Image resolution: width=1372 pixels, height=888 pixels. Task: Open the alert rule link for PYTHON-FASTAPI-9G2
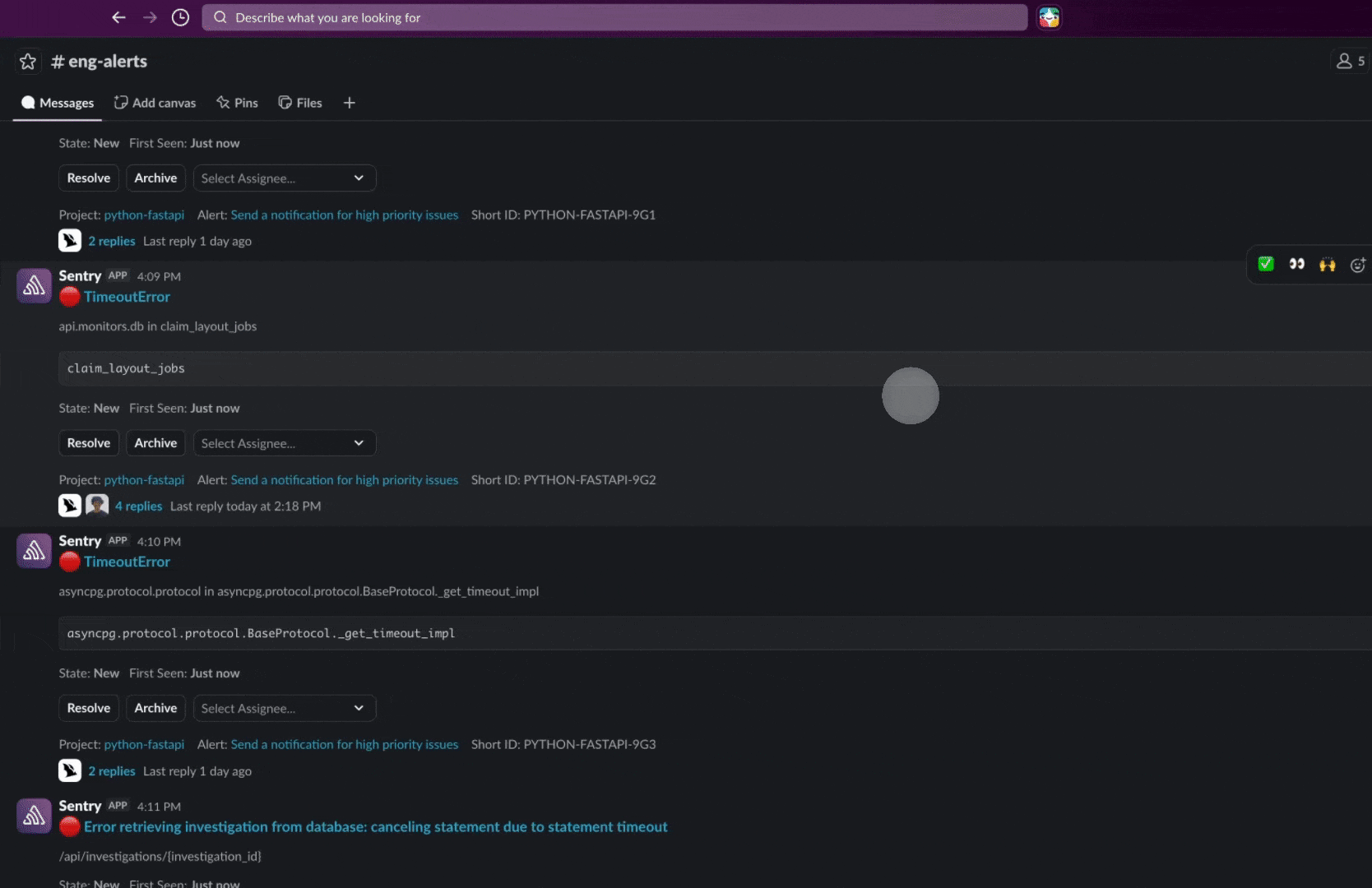click(x=344, y=479)
